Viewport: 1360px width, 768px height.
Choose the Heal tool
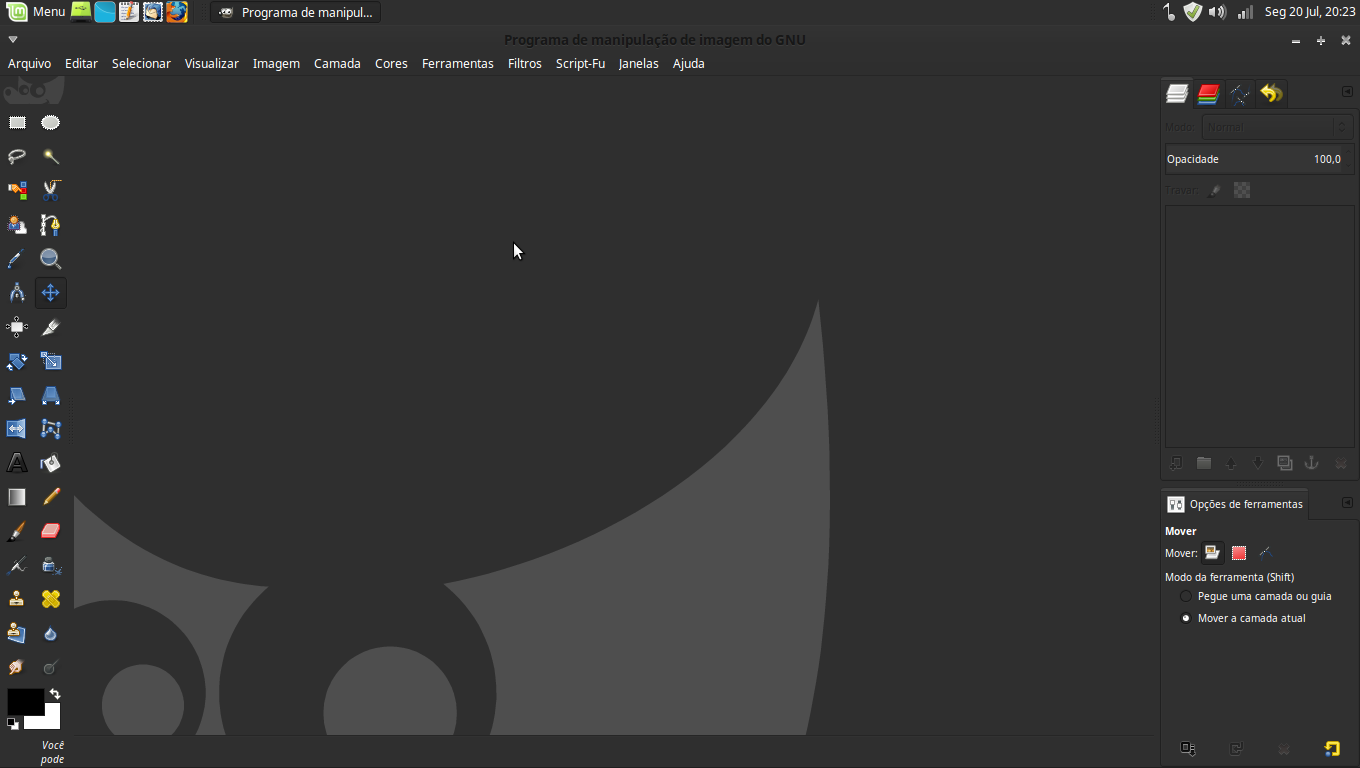[51, 599]
